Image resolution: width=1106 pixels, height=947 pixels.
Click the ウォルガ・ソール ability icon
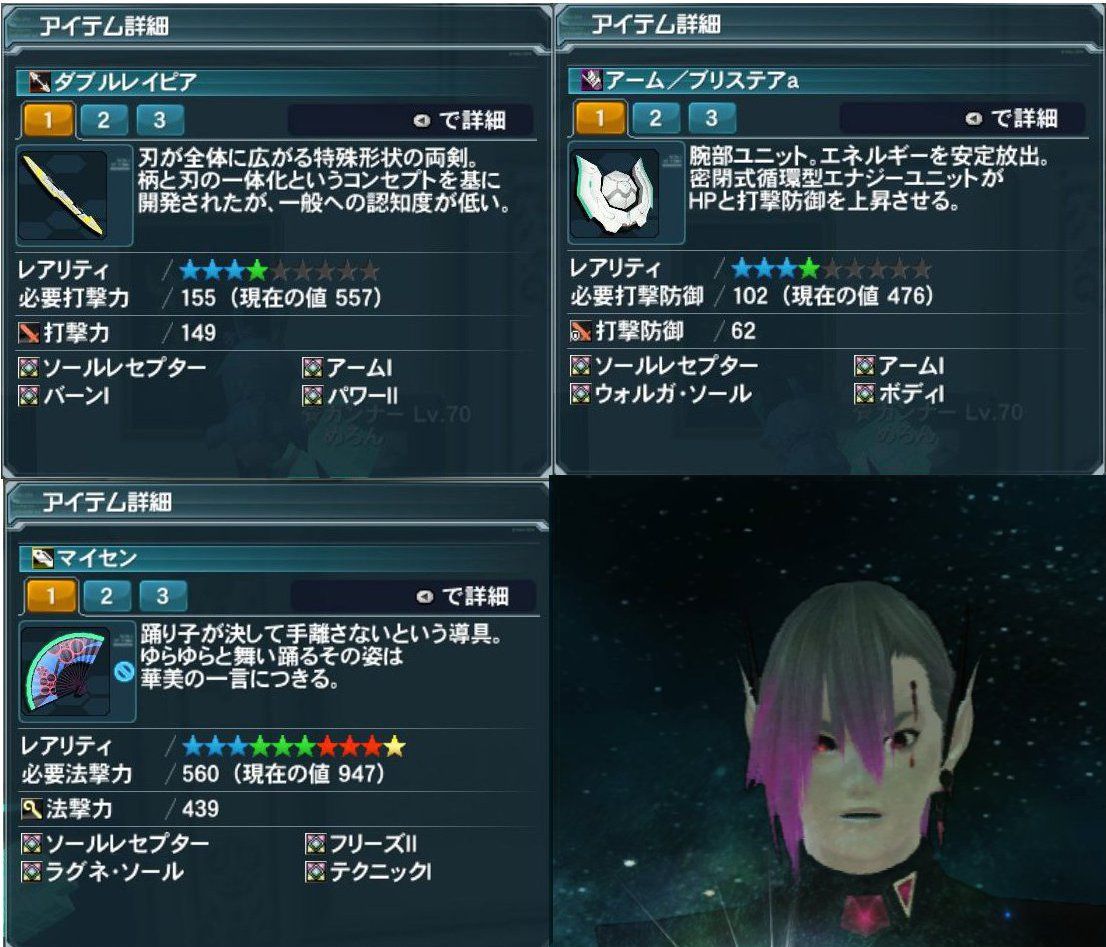tap(580, 393)
